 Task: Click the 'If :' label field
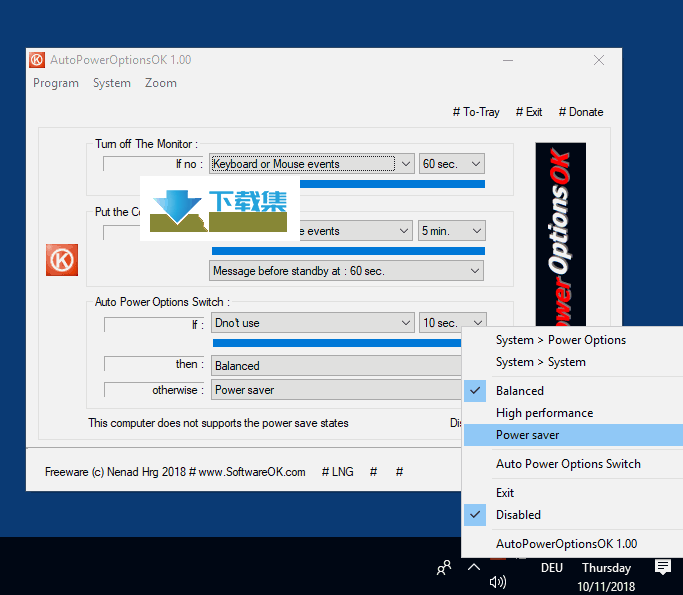[154, 325]
